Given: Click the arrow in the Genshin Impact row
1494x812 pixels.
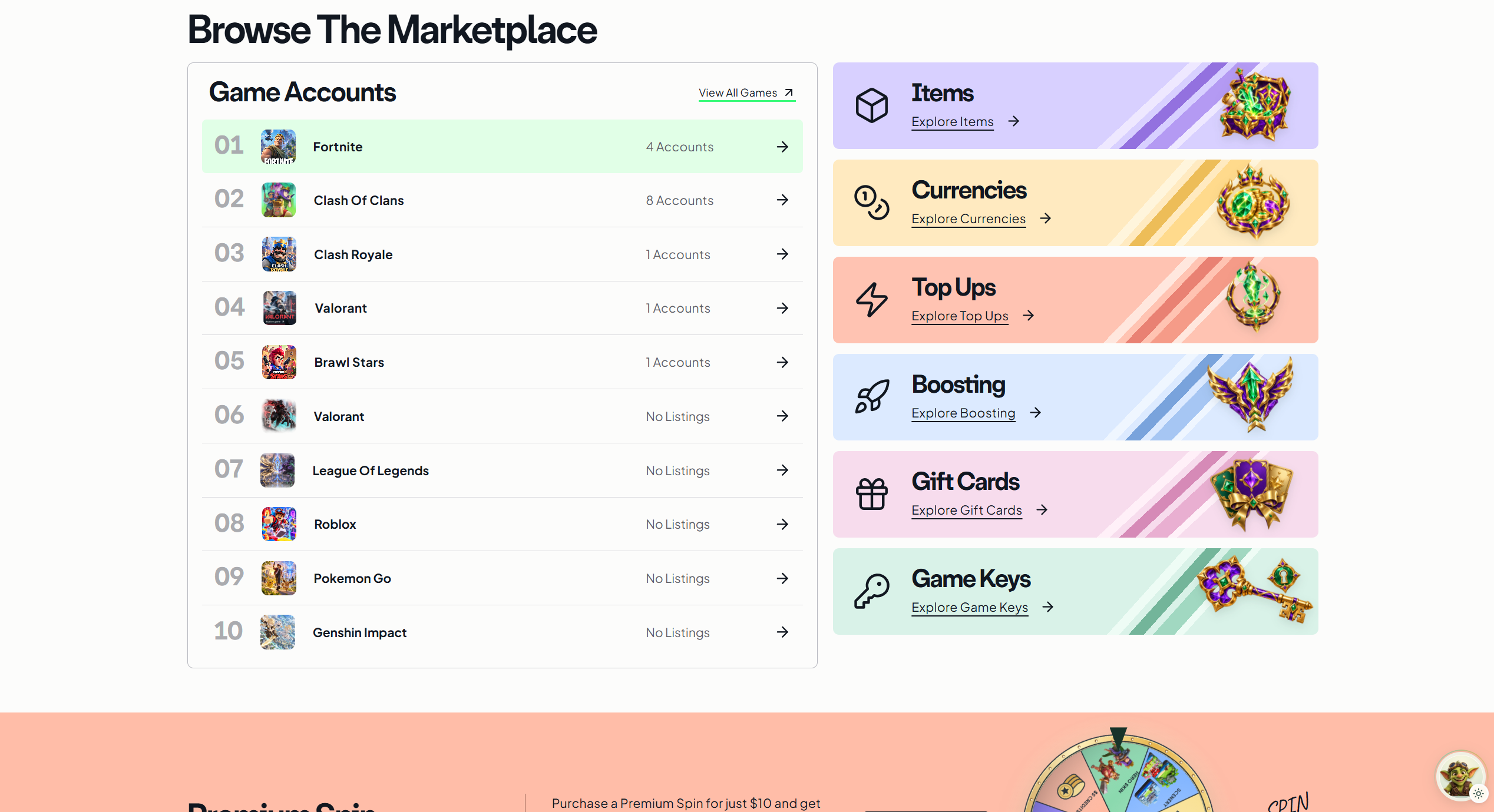Looking at the screenshot, I should [x=782, y=632].
